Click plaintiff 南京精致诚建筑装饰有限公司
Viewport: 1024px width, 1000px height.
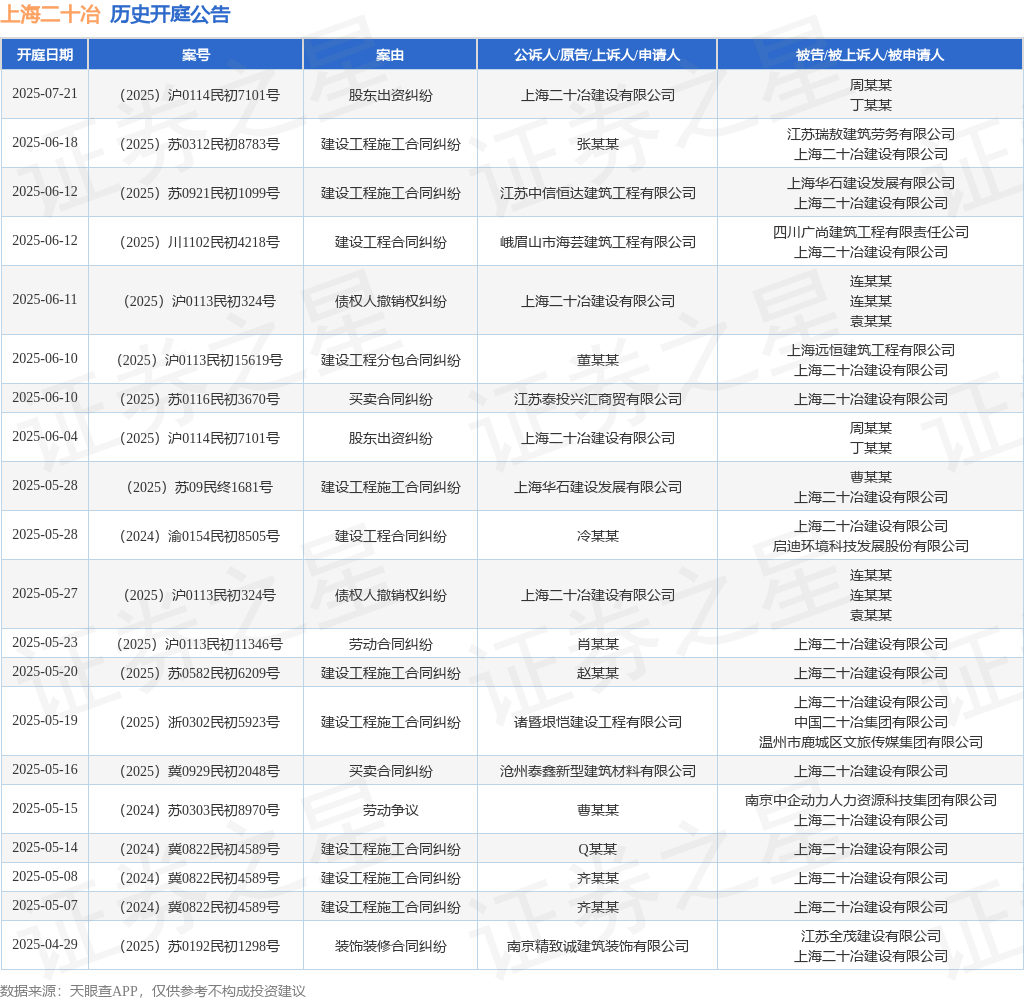coord(598,946)
